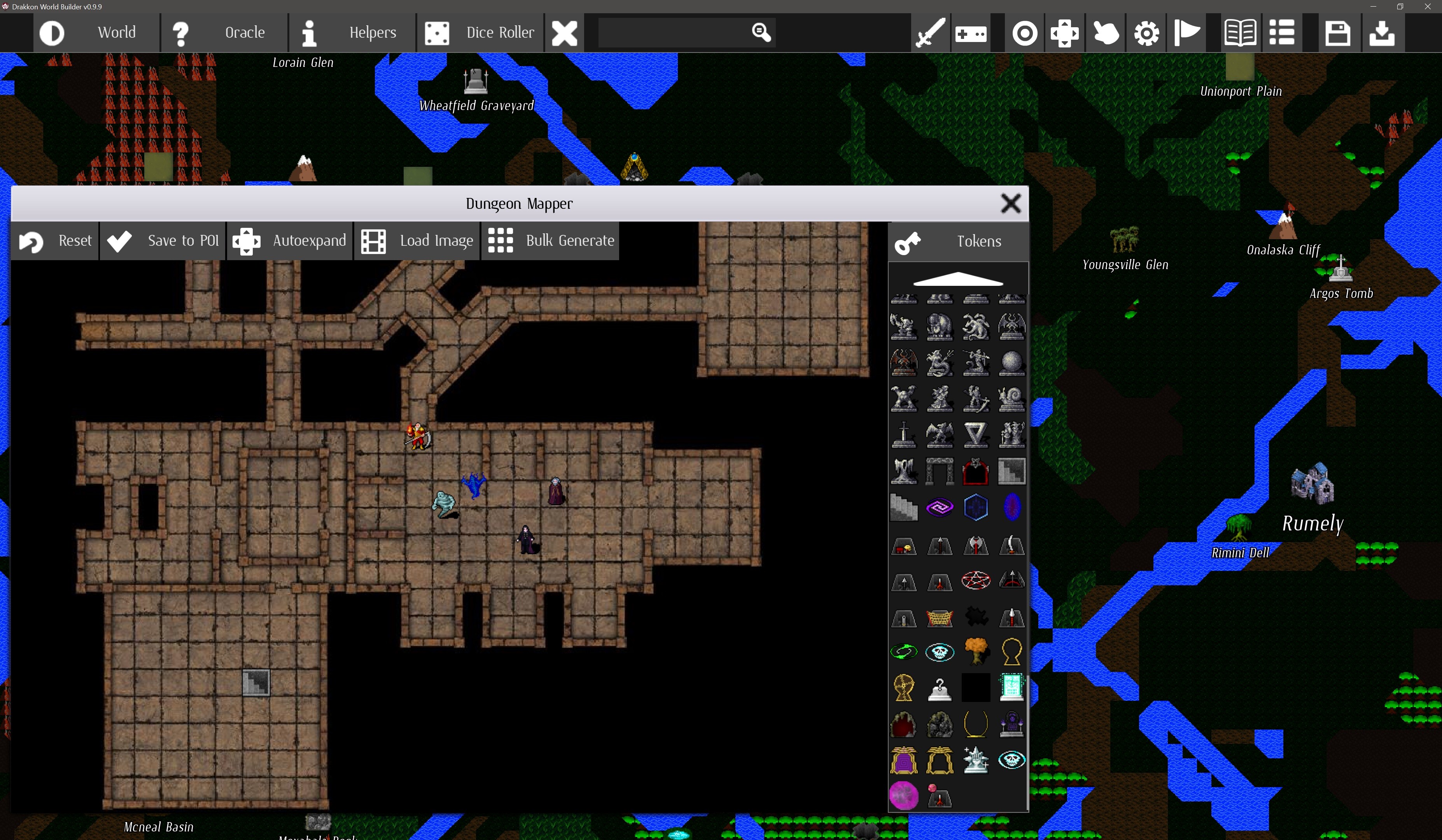The height and width of the screenshot is (840, 1442).
Task: Select the flag marker tool
Action: pyautogui.click(x=1187, y=33)
